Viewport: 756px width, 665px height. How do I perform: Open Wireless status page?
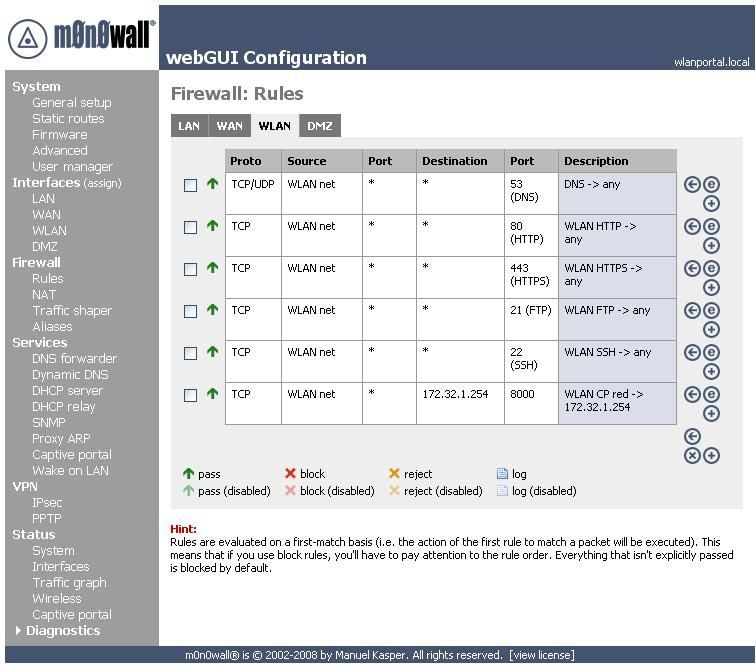56,598
